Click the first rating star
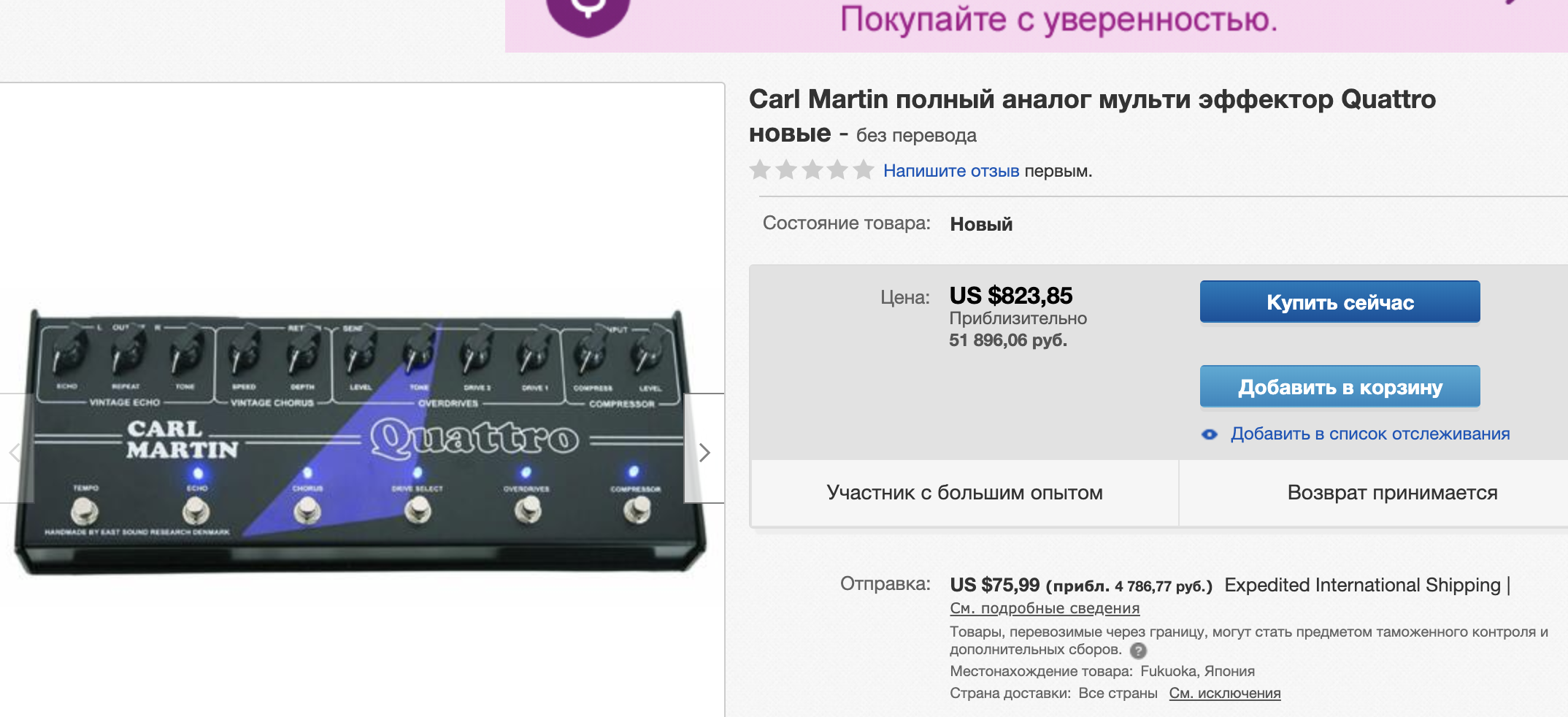 [760, 170]
